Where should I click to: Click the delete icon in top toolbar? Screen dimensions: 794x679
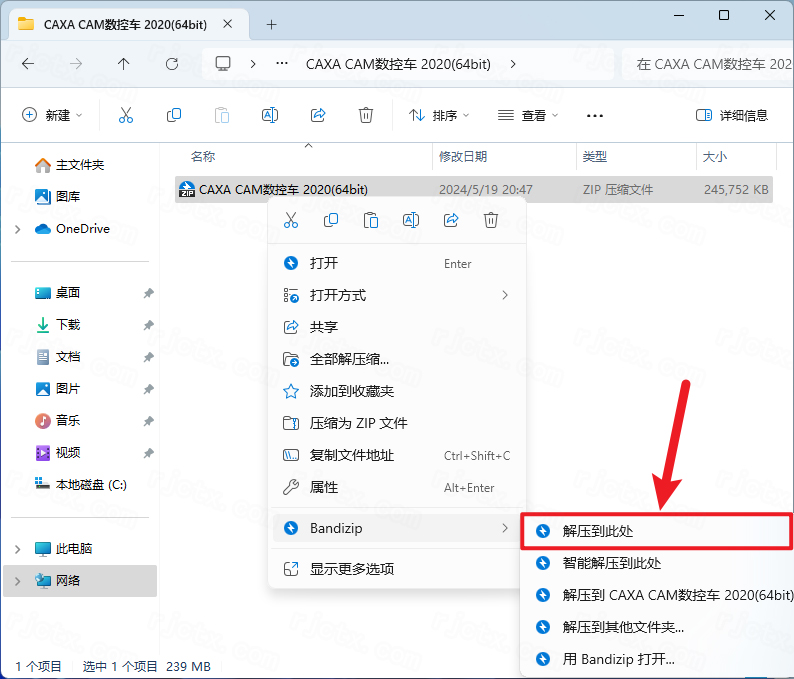(366, 115)
